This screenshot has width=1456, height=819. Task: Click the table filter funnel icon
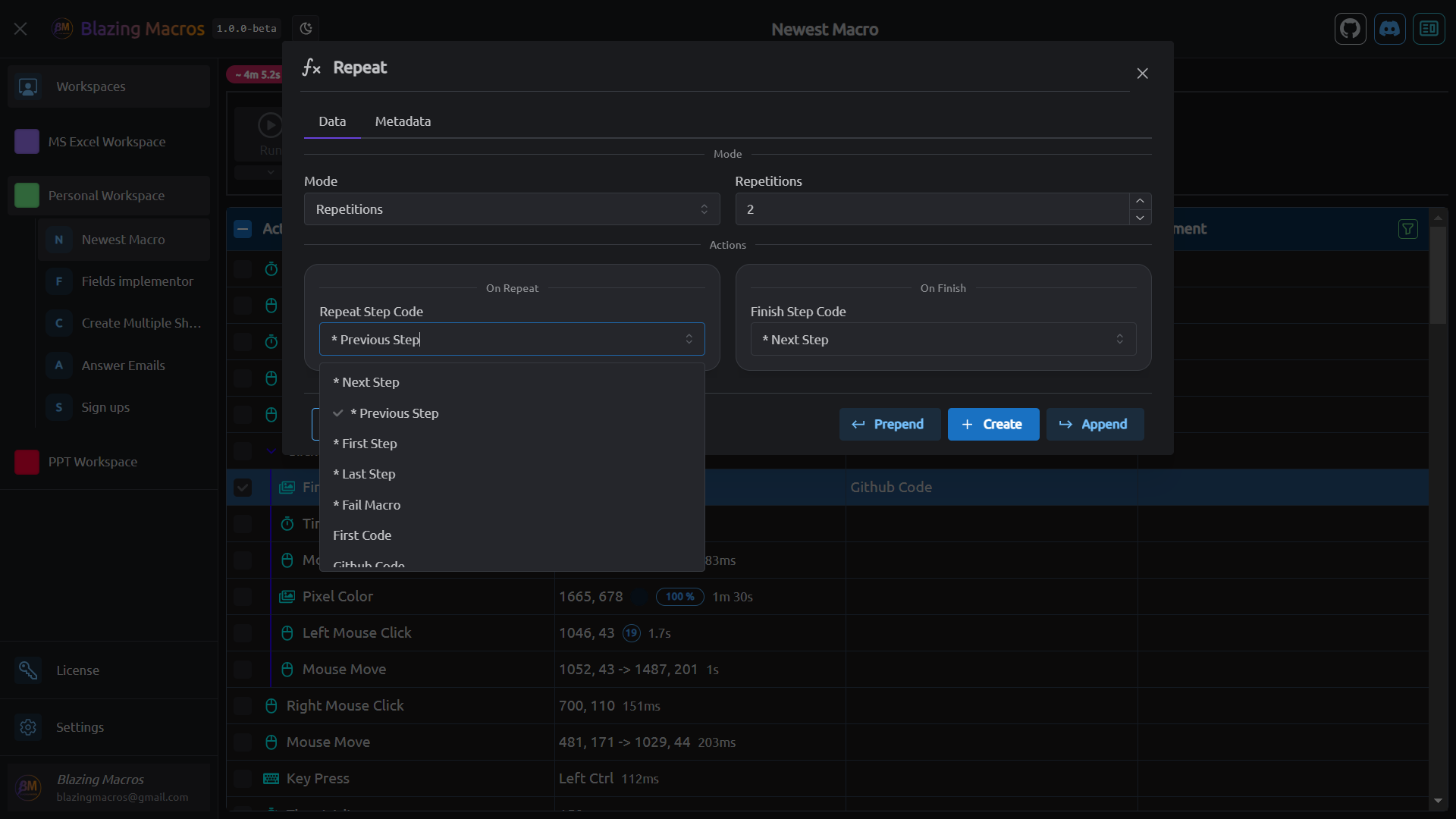pyautogui.click(x=1407, y=229)
